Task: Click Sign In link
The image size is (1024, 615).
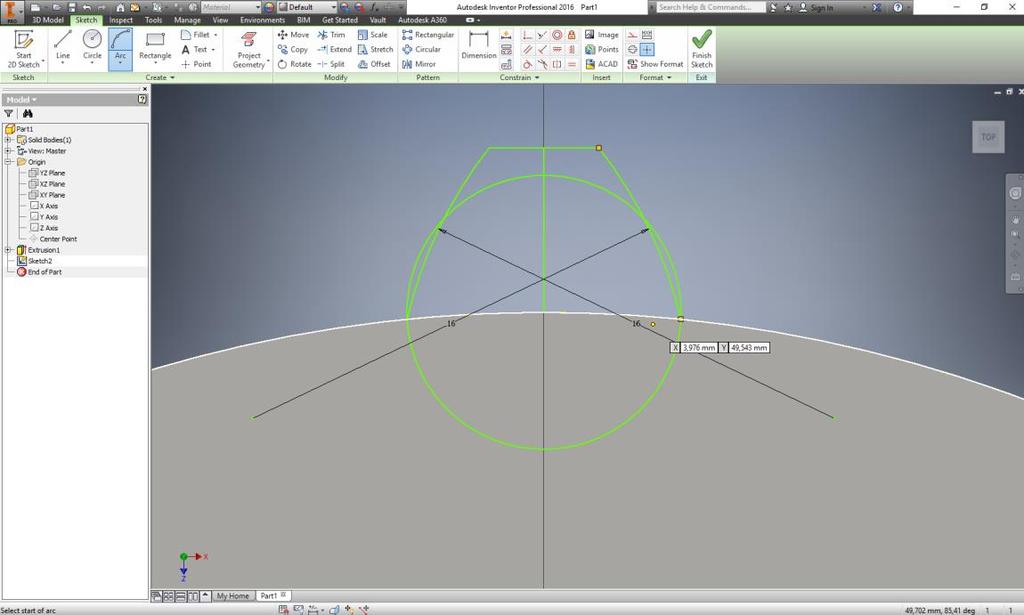Action: coord(821,7)
